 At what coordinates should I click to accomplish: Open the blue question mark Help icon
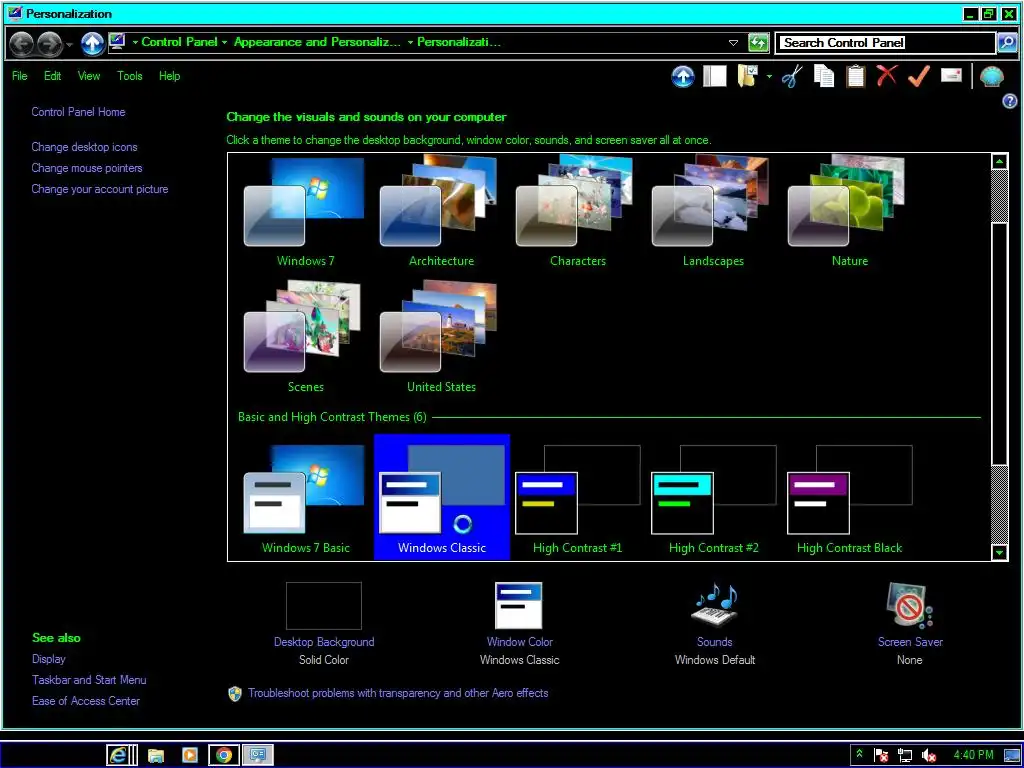coord(1009,101)
